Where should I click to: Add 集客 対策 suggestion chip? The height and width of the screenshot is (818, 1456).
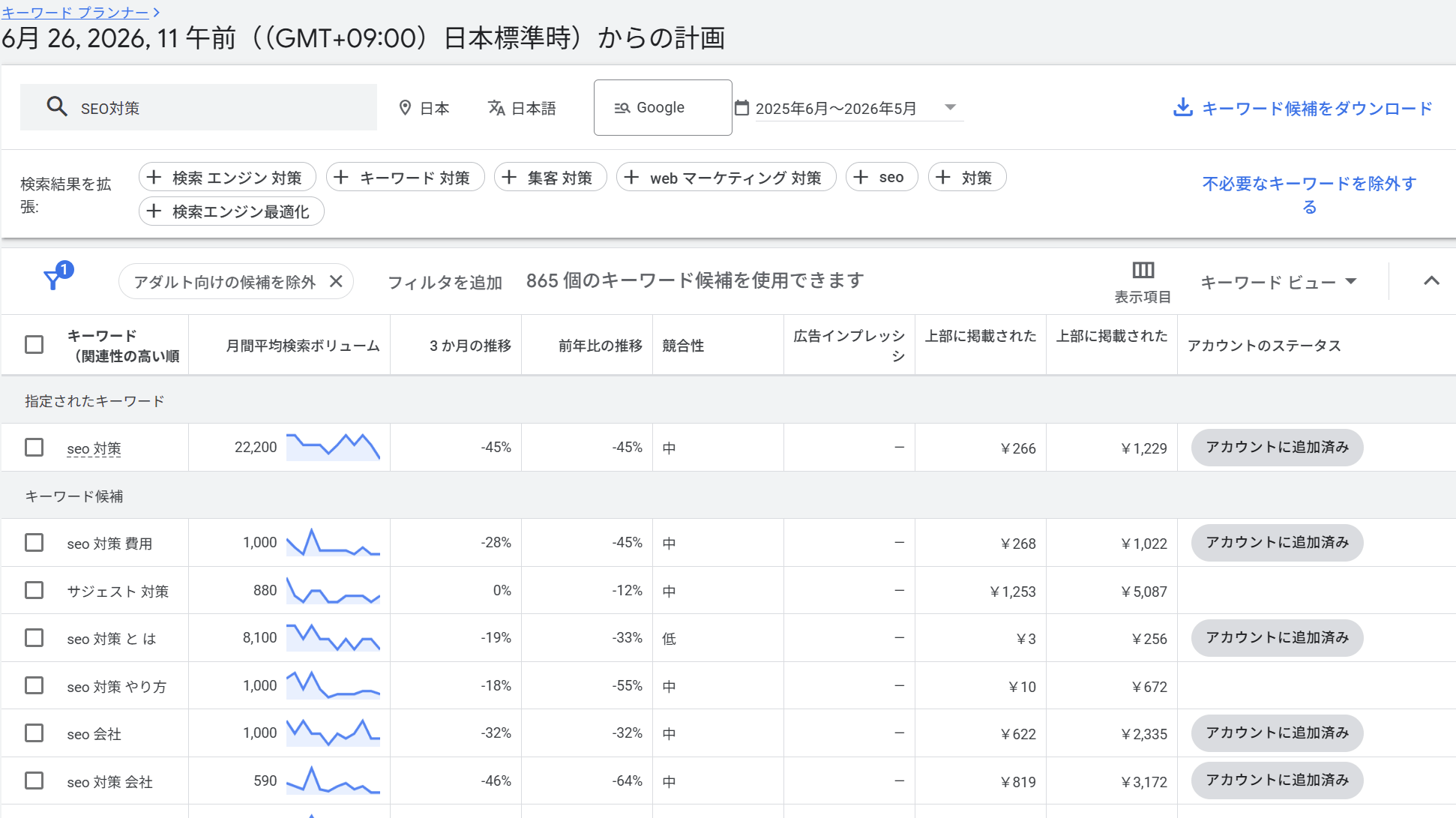[550, 177]
